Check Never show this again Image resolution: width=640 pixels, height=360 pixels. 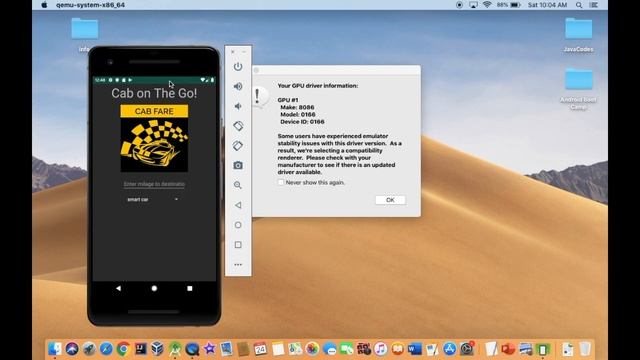click(x=281, y=182)
